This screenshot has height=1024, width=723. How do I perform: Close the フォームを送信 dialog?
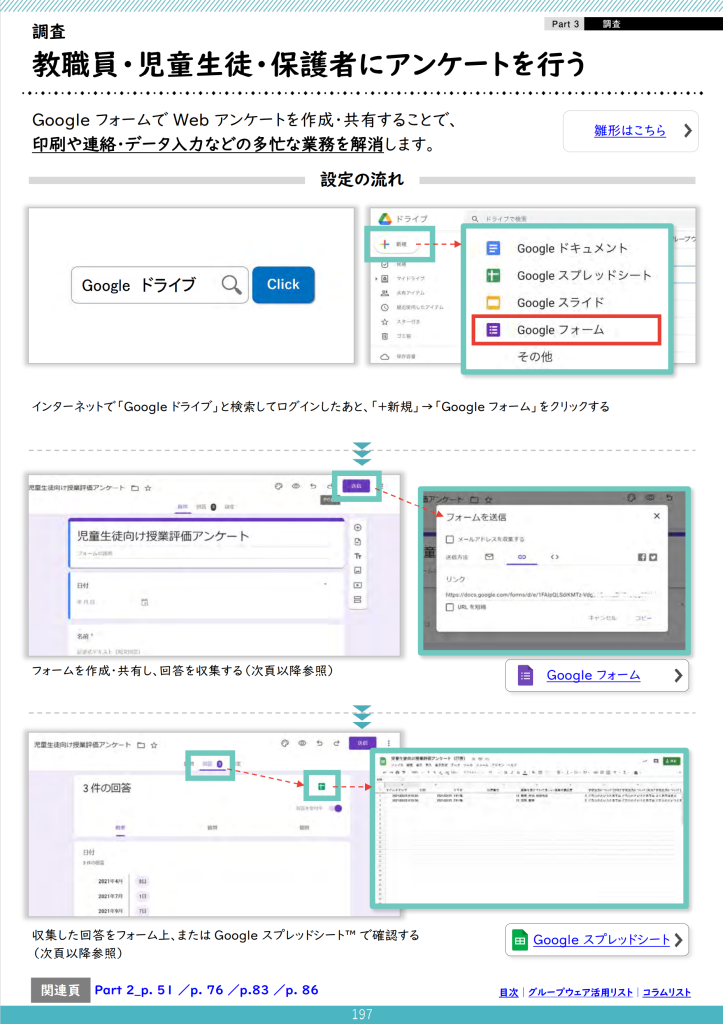click(657, 516)
